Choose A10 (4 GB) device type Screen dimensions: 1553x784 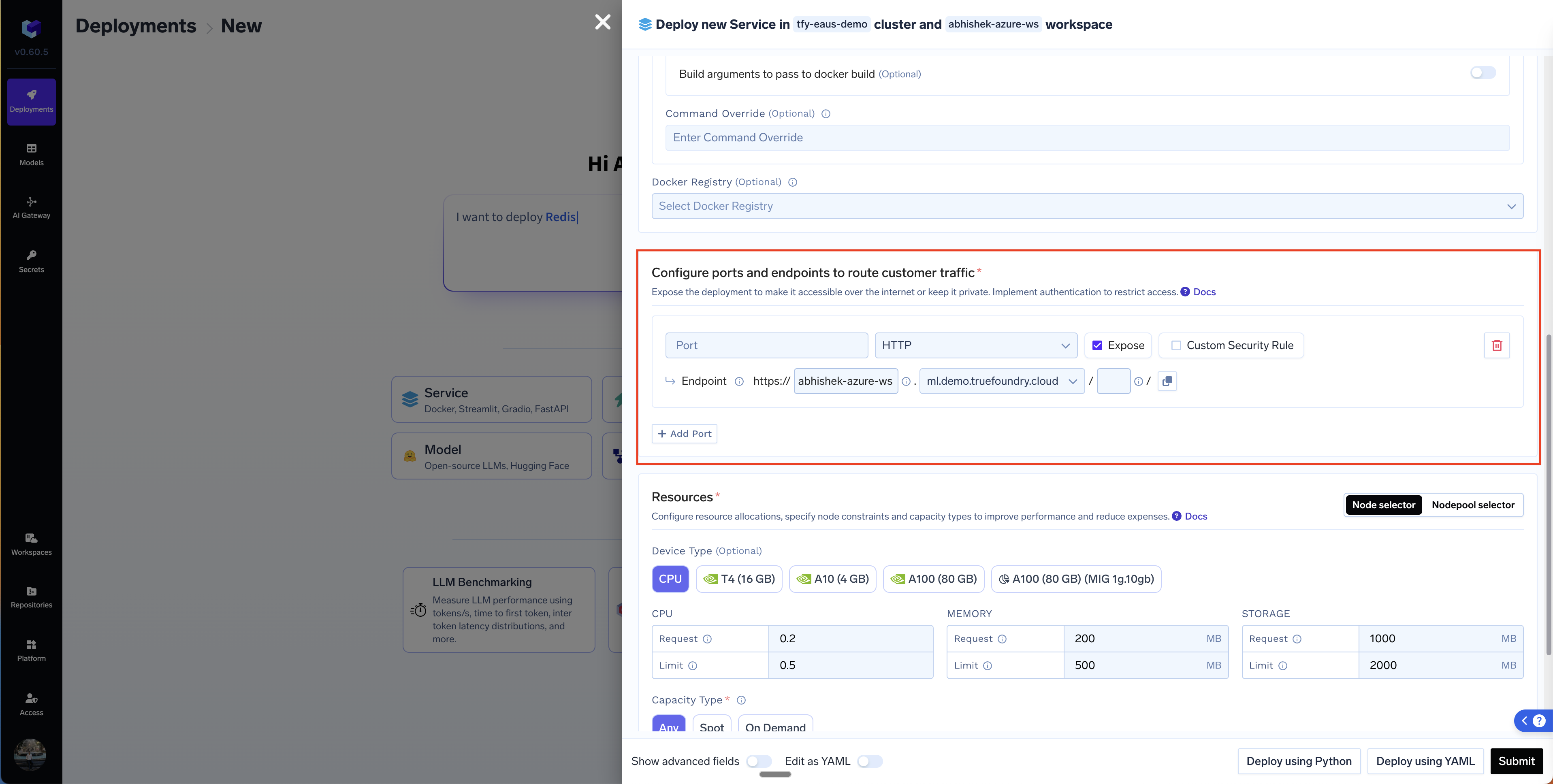[832, 579]
